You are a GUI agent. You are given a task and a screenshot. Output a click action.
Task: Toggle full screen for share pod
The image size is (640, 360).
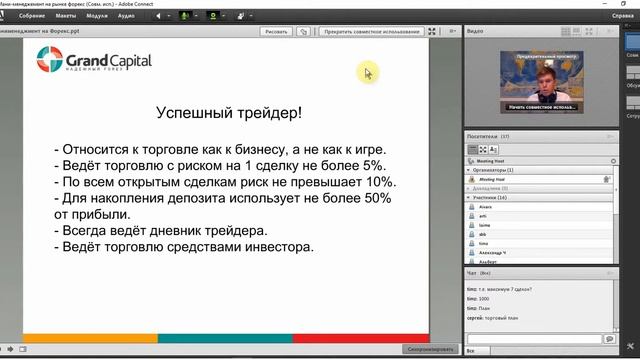coord(432,31)
